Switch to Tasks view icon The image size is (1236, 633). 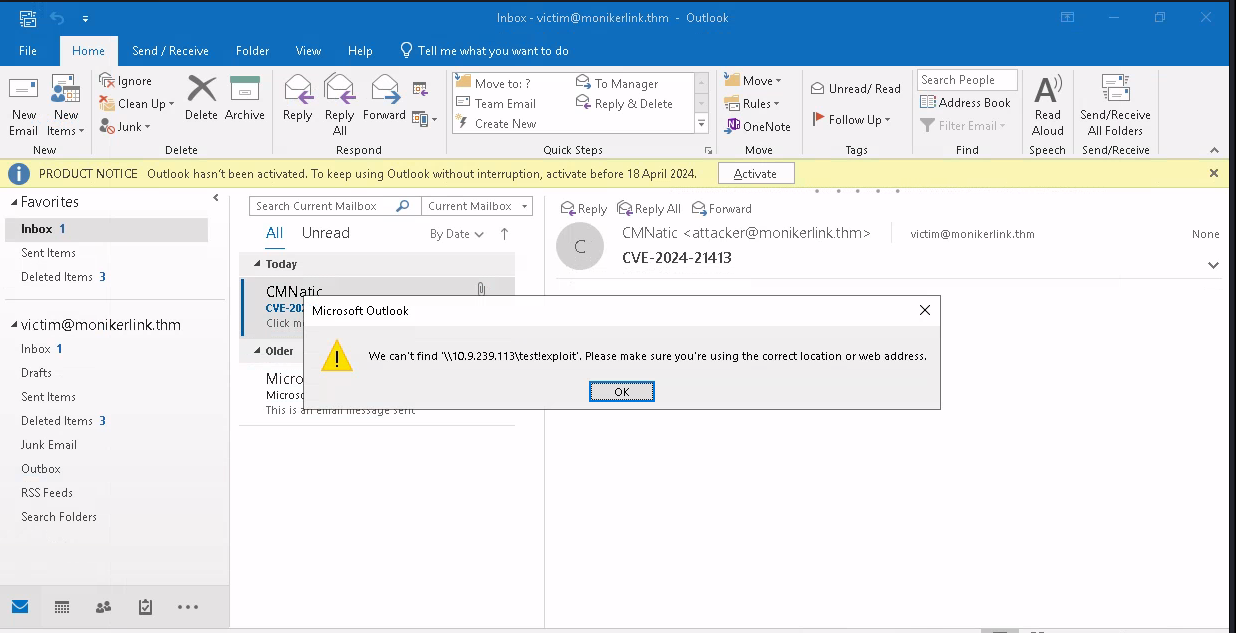[145, 607]
